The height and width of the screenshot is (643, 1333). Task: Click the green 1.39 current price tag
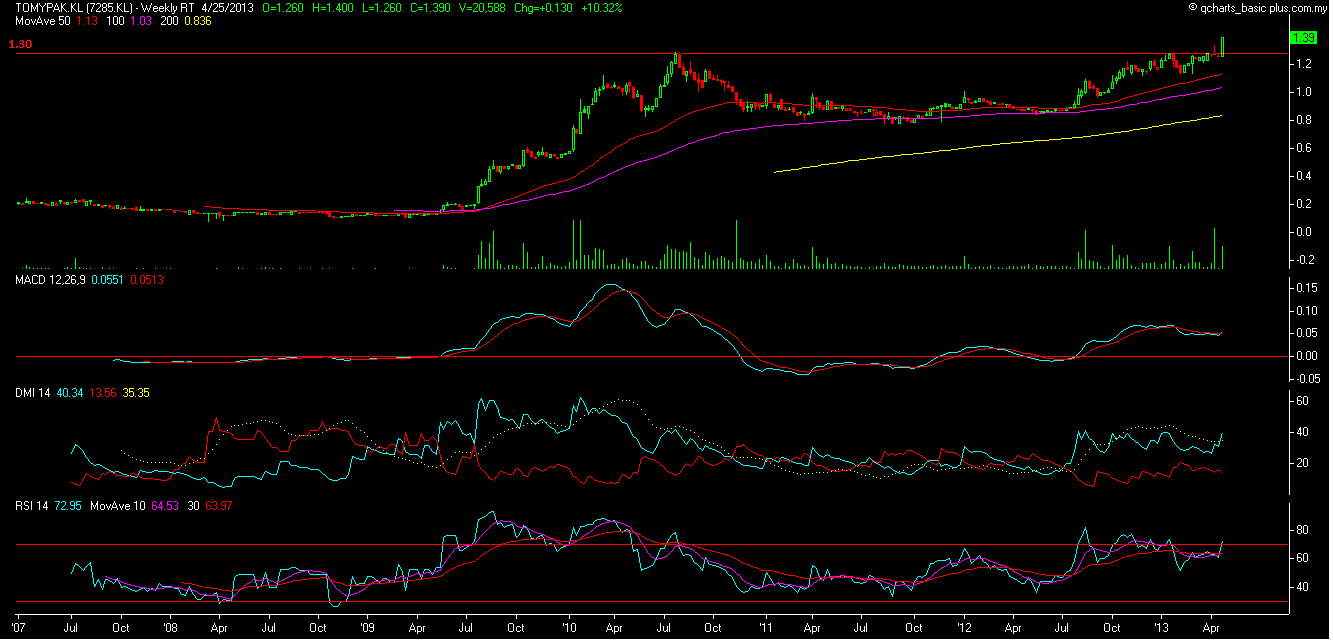[1303, 38]
